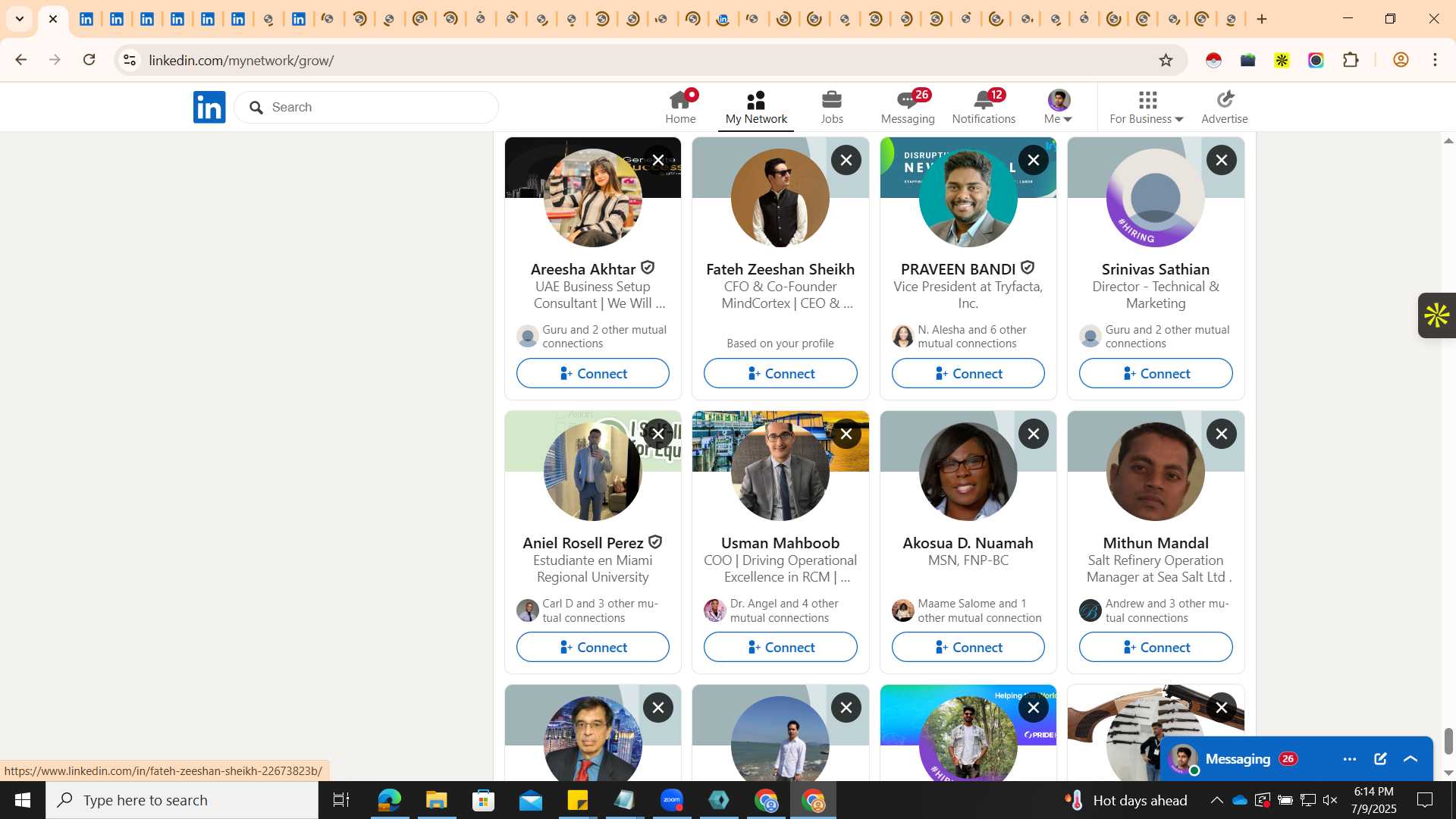
Task: Click the scrollbar down arrow
Action: point(1448,773)
